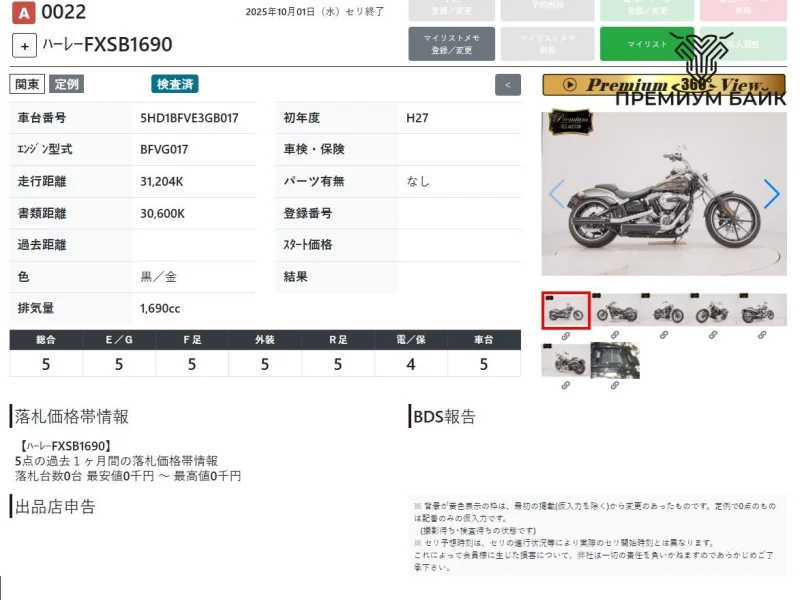Screen dimensions: 800x600
Task: Select the 定例 tag
Action: (67, 84)
